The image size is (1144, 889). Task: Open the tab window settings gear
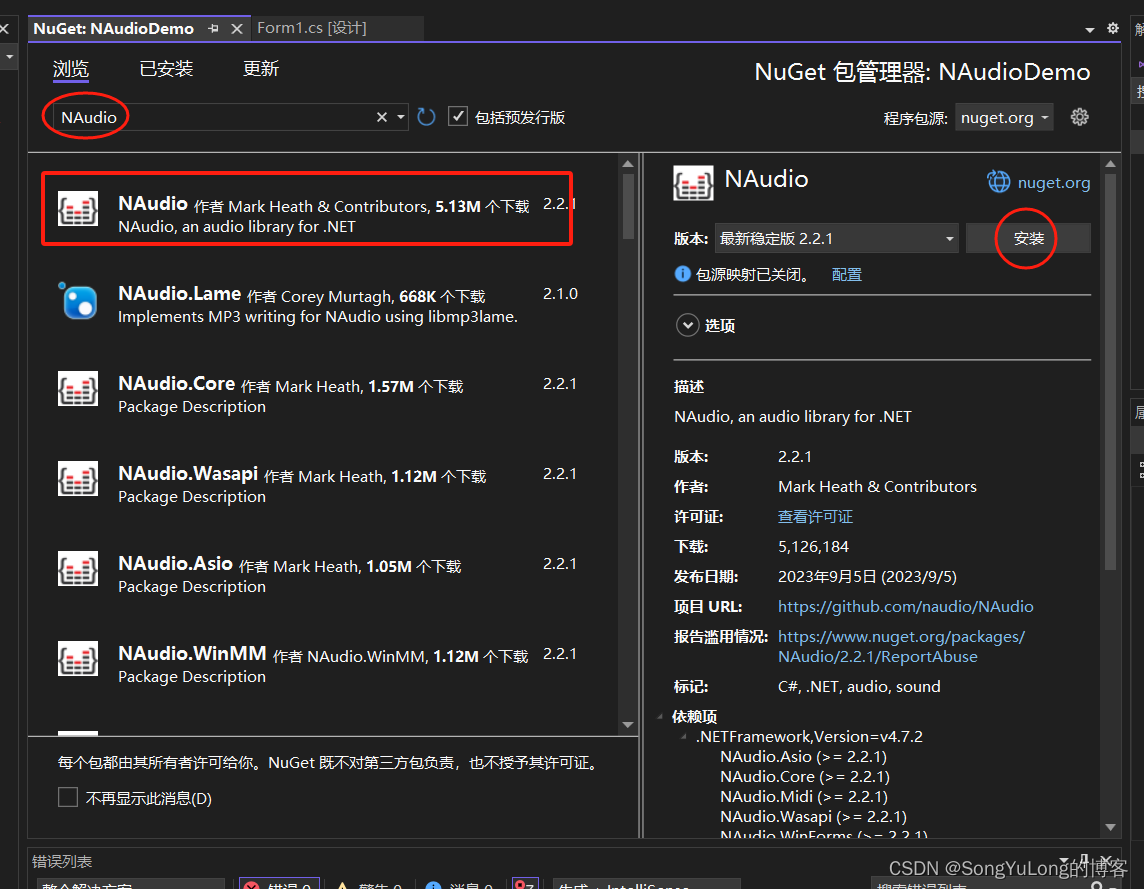[1113, 28]
